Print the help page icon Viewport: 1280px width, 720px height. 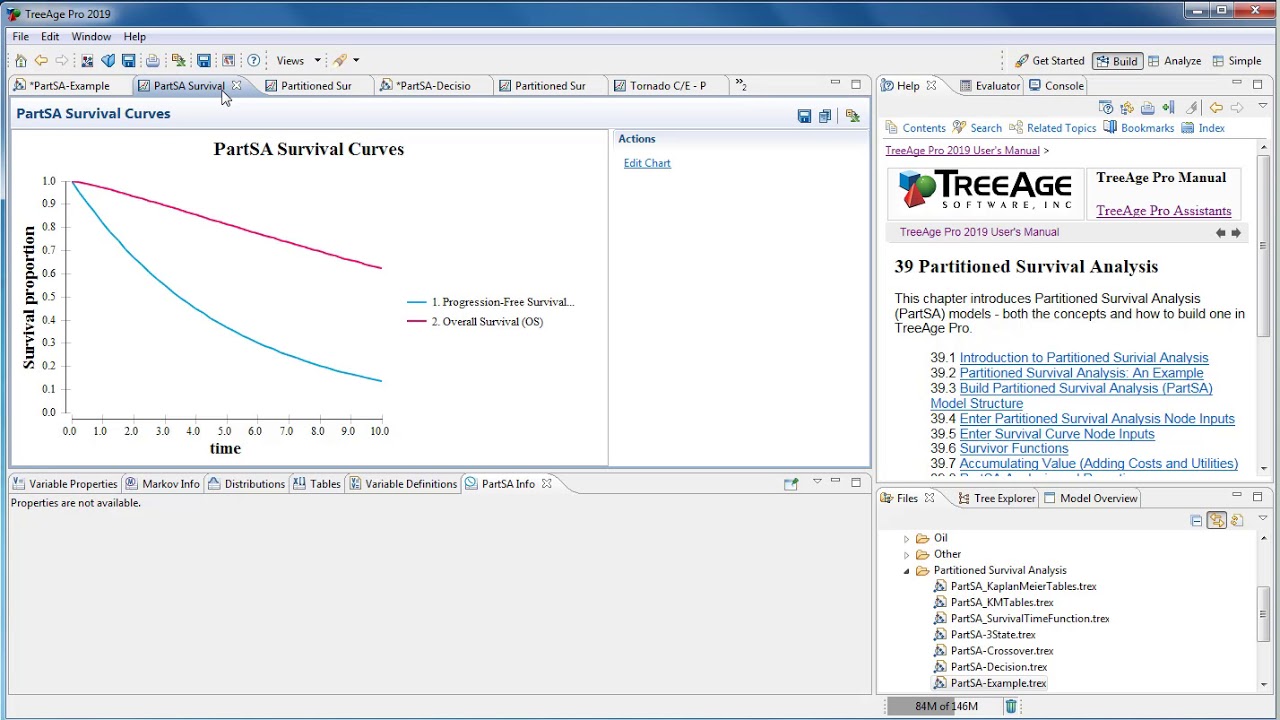pyautogui.click(x=1147, y=108)
